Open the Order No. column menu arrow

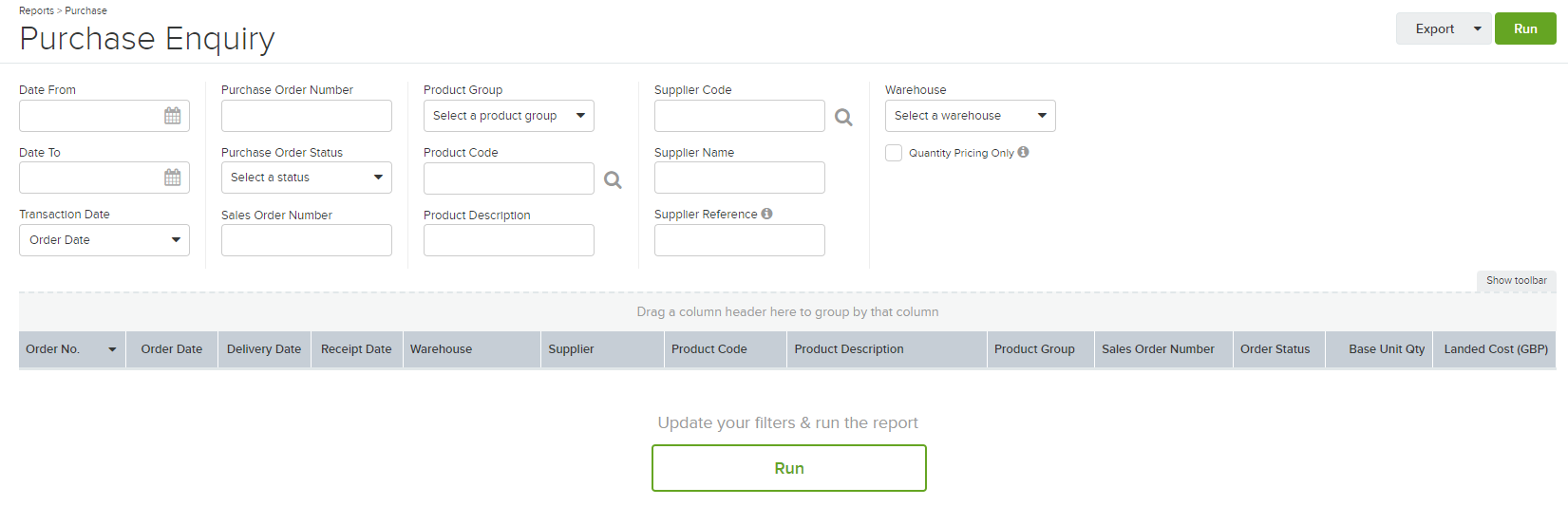112,349
